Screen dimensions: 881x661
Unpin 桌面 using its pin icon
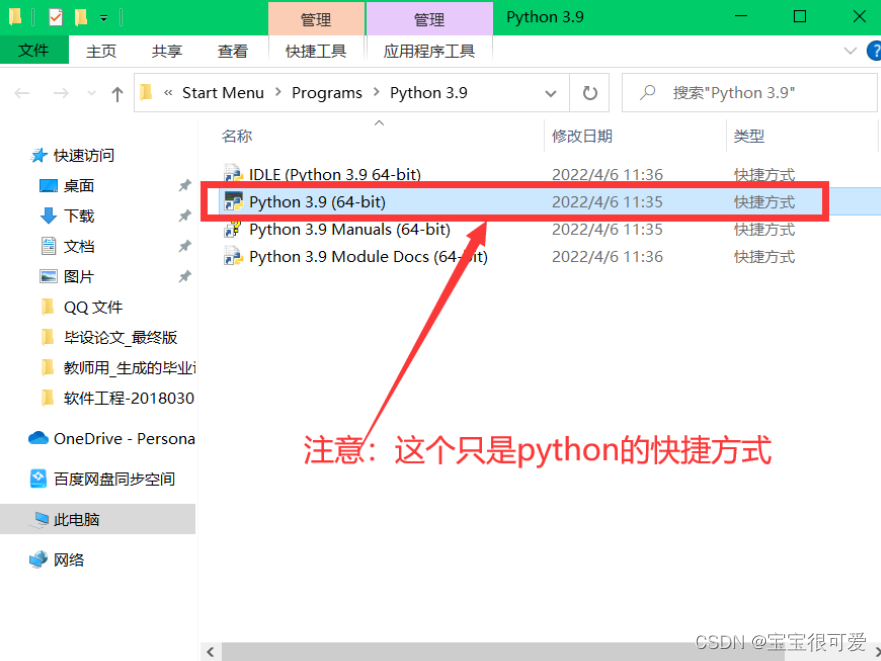pyautogui.click(x=184, y=186)
